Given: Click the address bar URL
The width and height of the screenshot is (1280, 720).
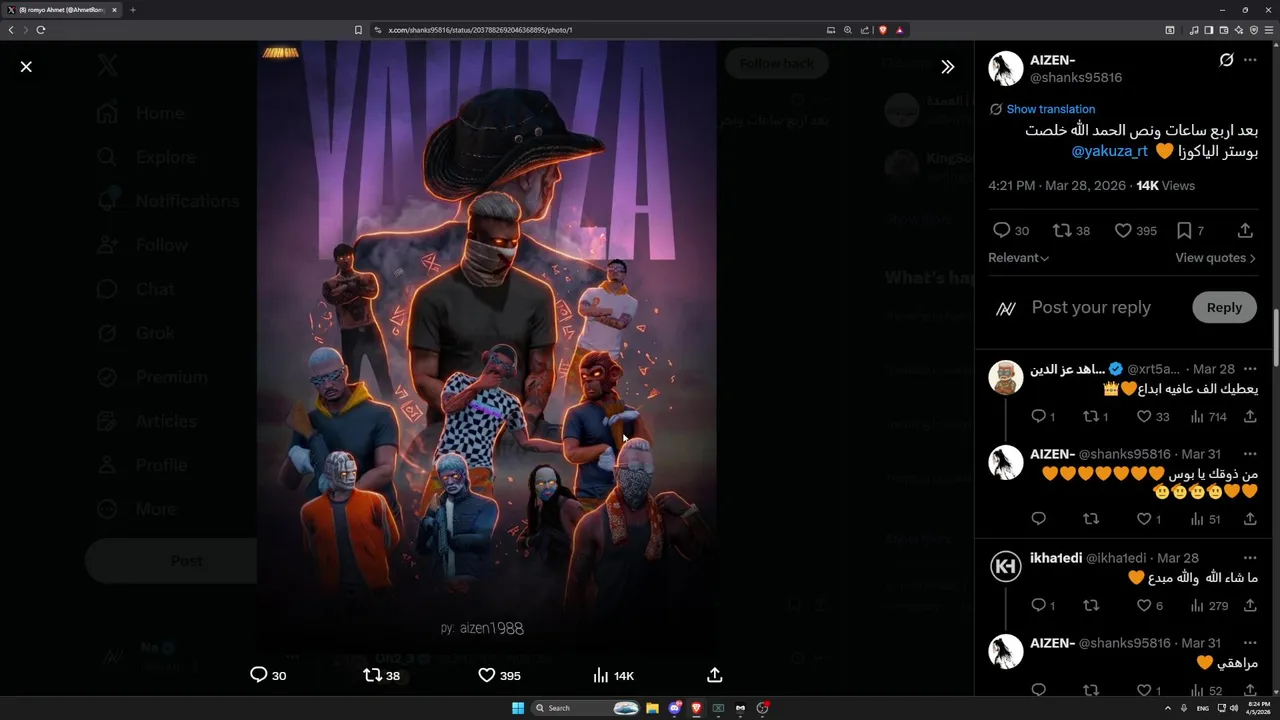Looking at the screenshot, I should (480, 30).
